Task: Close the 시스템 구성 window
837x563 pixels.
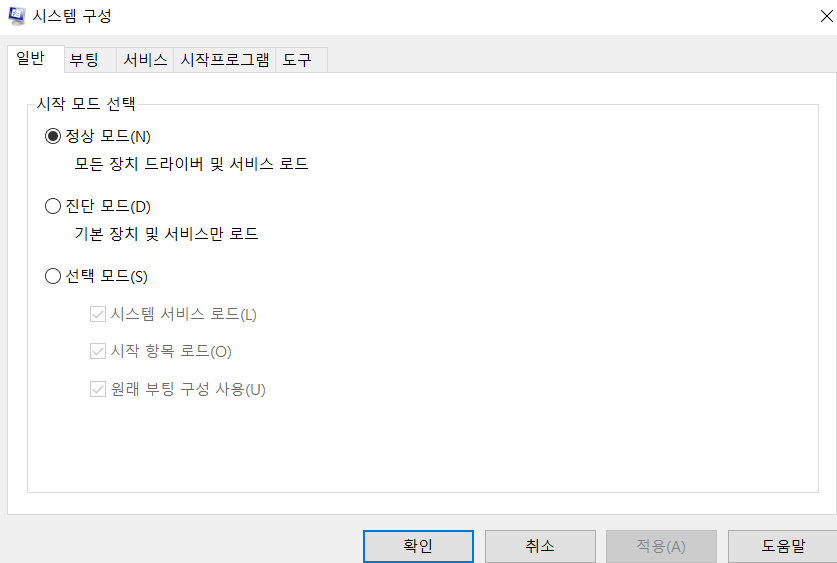Action: click(x=826, y=16)
